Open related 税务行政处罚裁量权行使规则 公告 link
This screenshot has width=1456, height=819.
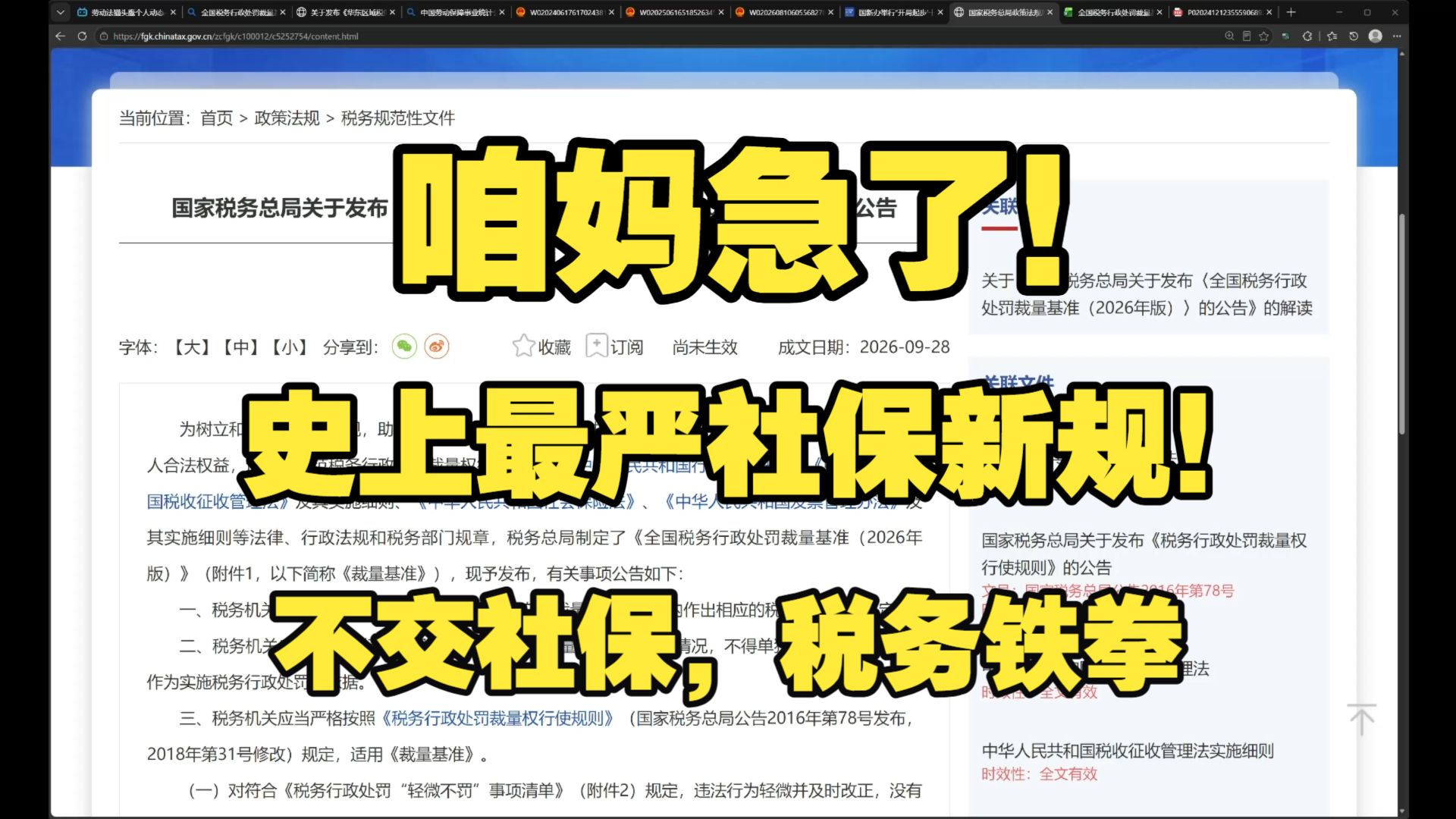1144,554
